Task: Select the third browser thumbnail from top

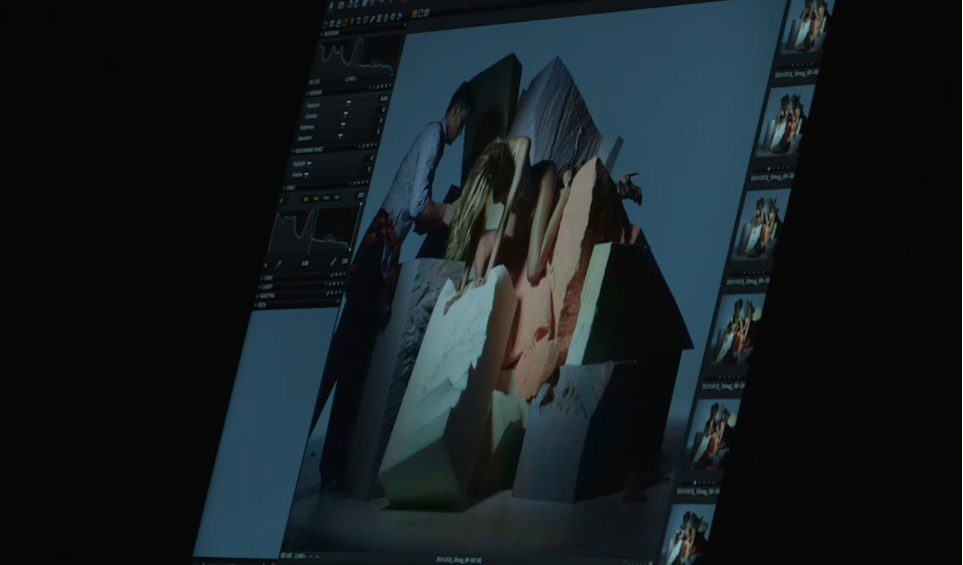Action: [x=762, y=227]
